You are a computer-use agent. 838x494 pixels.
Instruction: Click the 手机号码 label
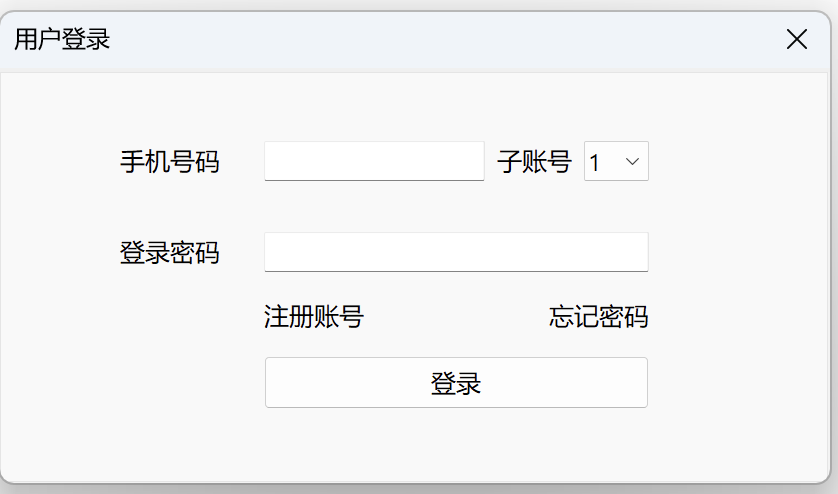[170, 162]
